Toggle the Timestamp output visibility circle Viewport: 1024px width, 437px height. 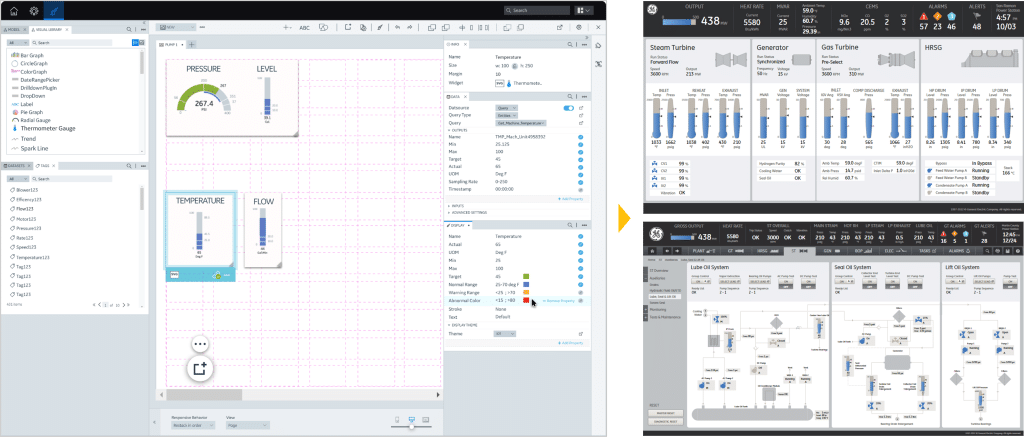click(x=580, y=188)
